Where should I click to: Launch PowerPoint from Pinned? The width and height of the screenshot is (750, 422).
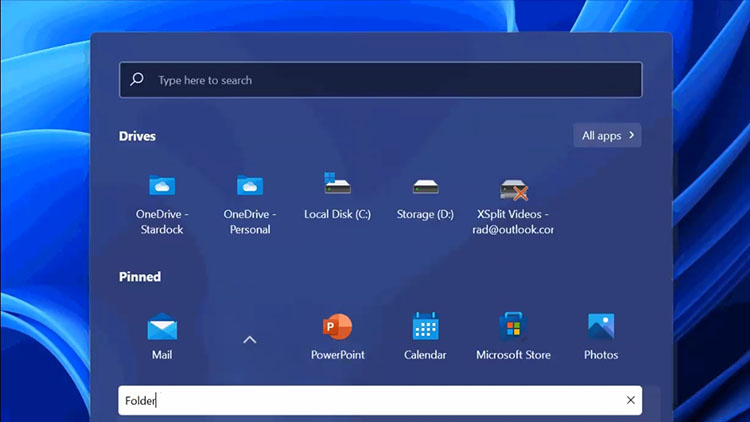pyautogui.click(x=337, y=336)
